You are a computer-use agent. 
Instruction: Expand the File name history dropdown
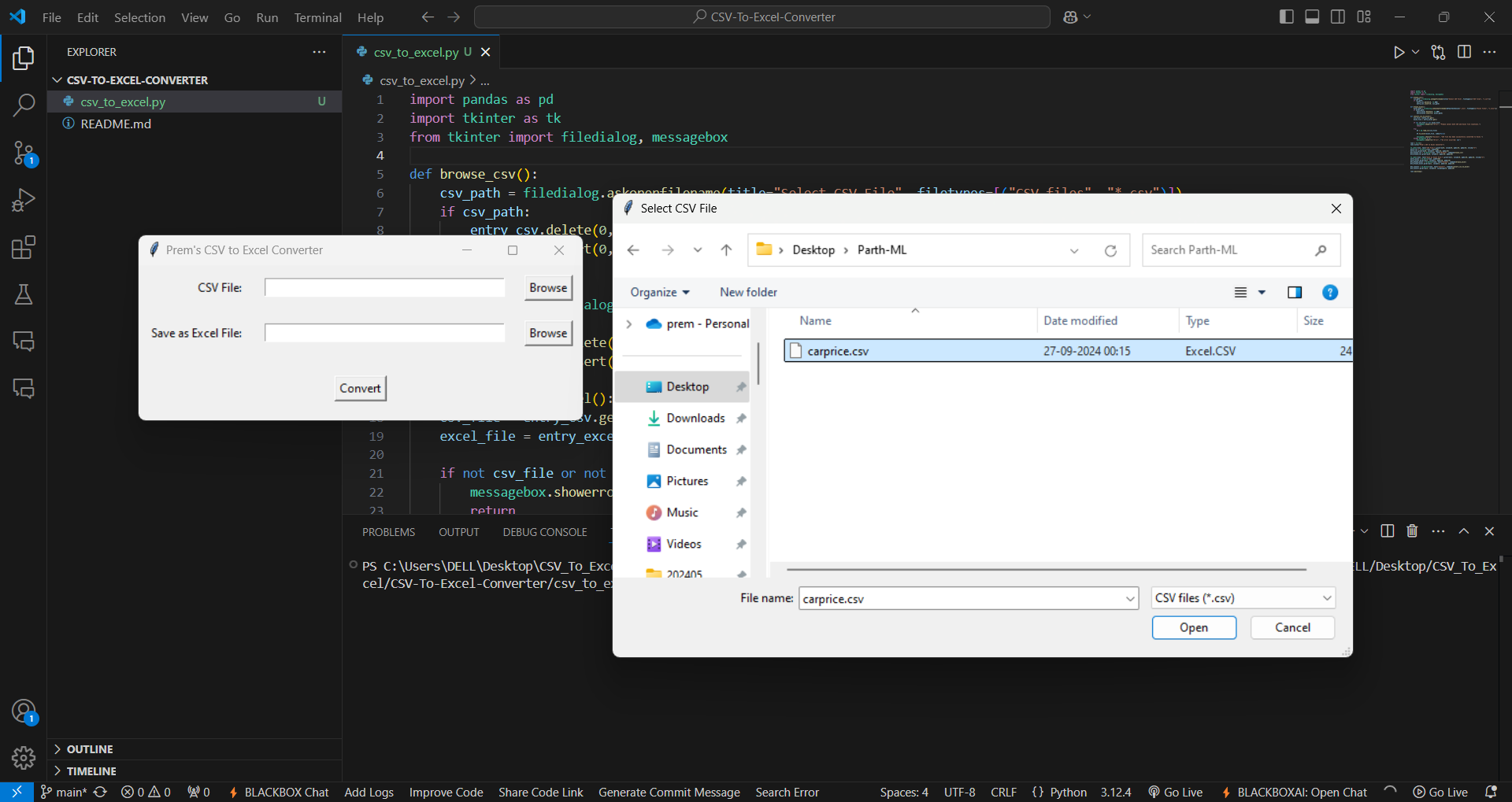[1130, 599]
